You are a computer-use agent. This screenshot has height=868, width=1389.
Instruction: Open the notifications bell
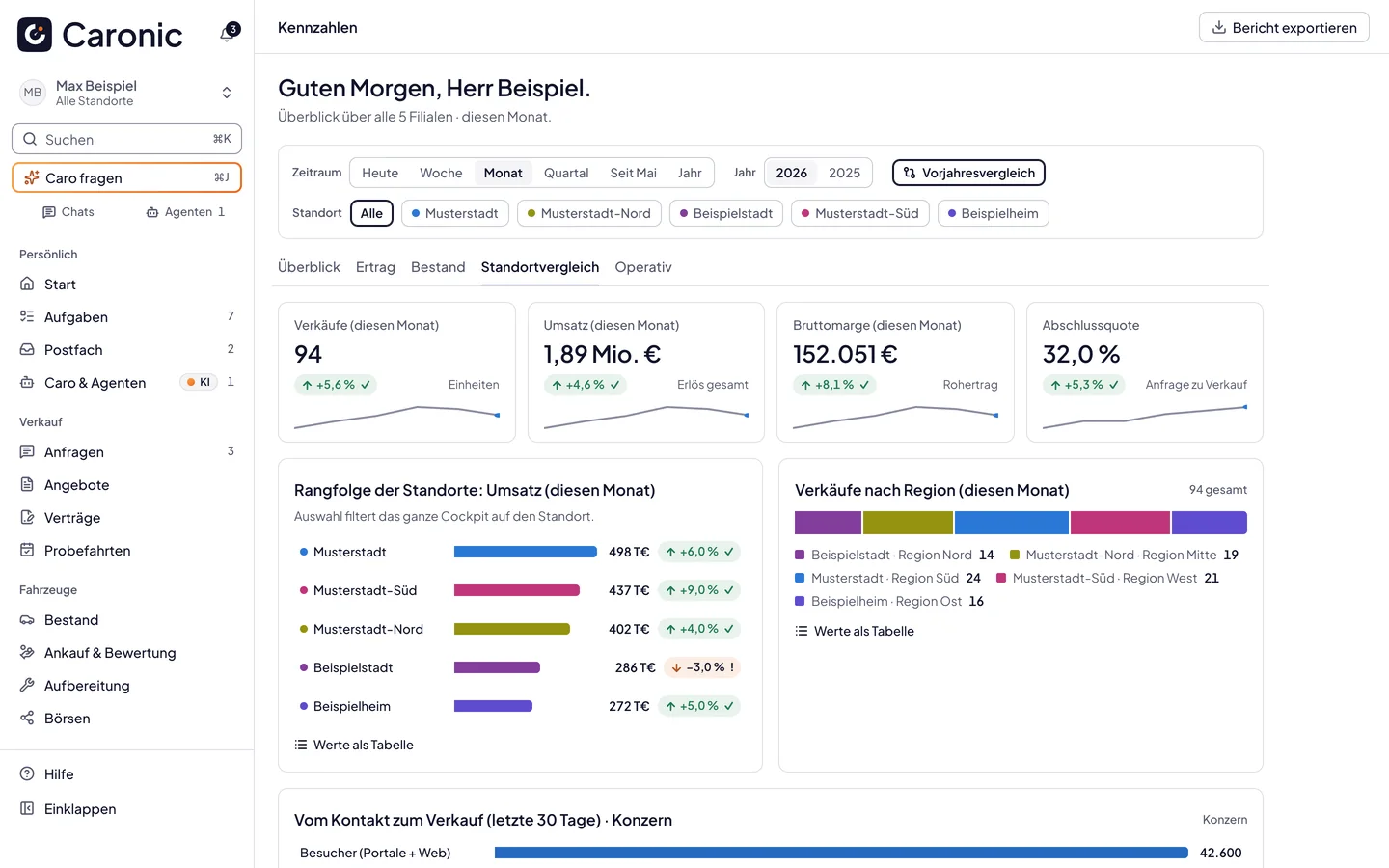pos(229,33)
